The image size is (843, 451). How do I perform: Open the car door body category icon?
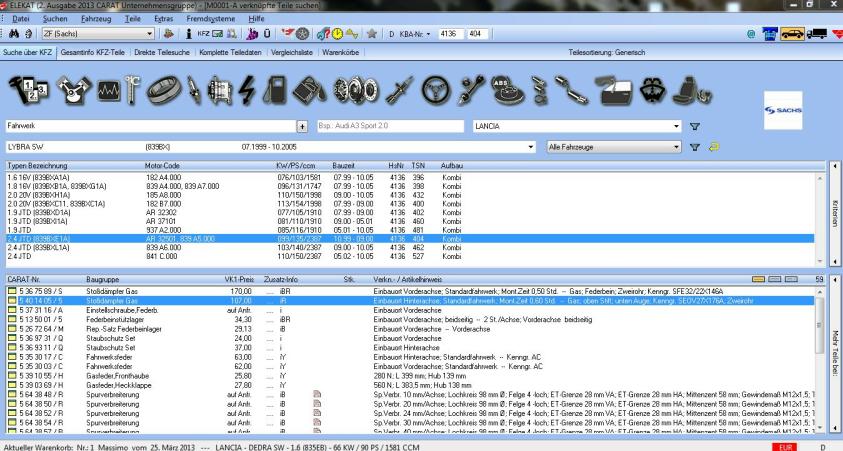point(613,90)
